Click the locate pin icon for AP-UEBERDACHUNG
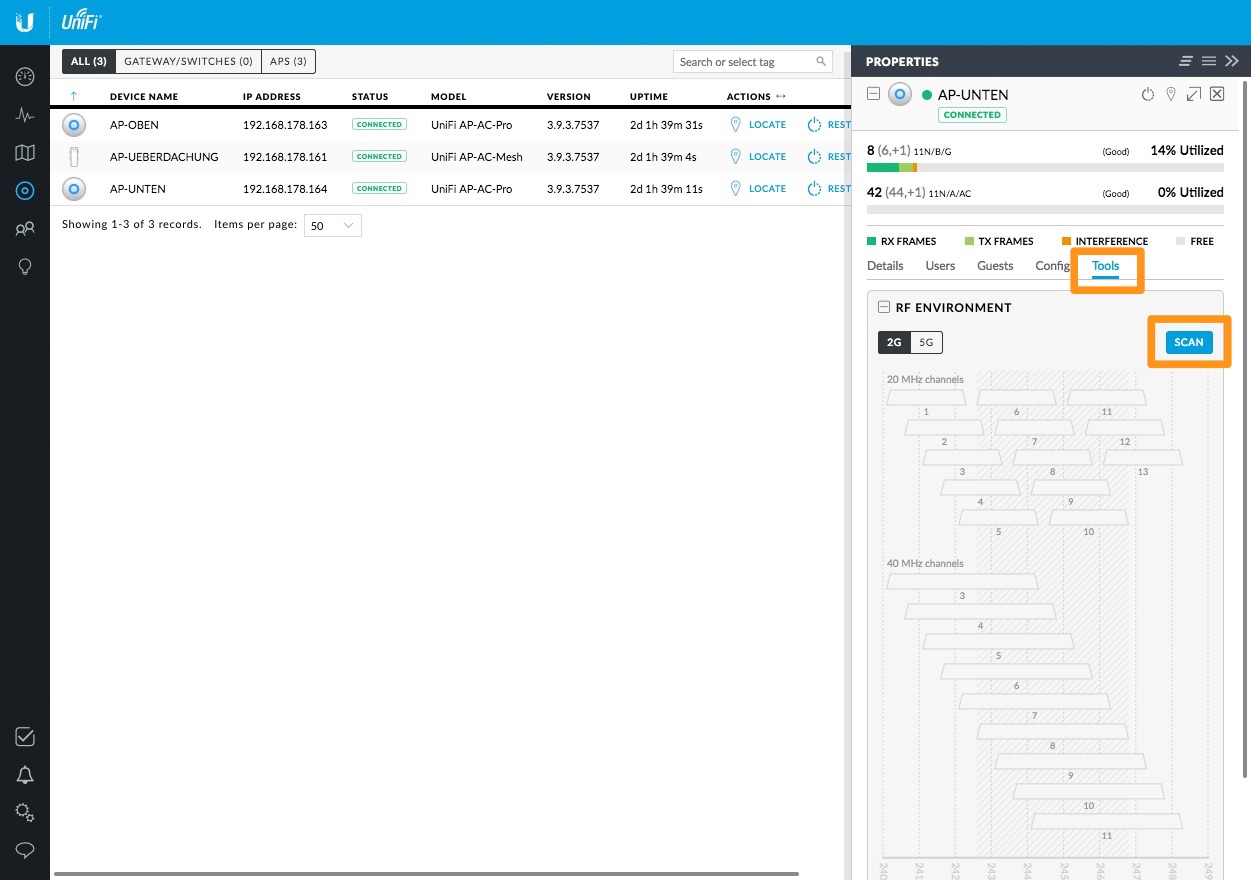 pyautogui.click(x=736, y=157)
